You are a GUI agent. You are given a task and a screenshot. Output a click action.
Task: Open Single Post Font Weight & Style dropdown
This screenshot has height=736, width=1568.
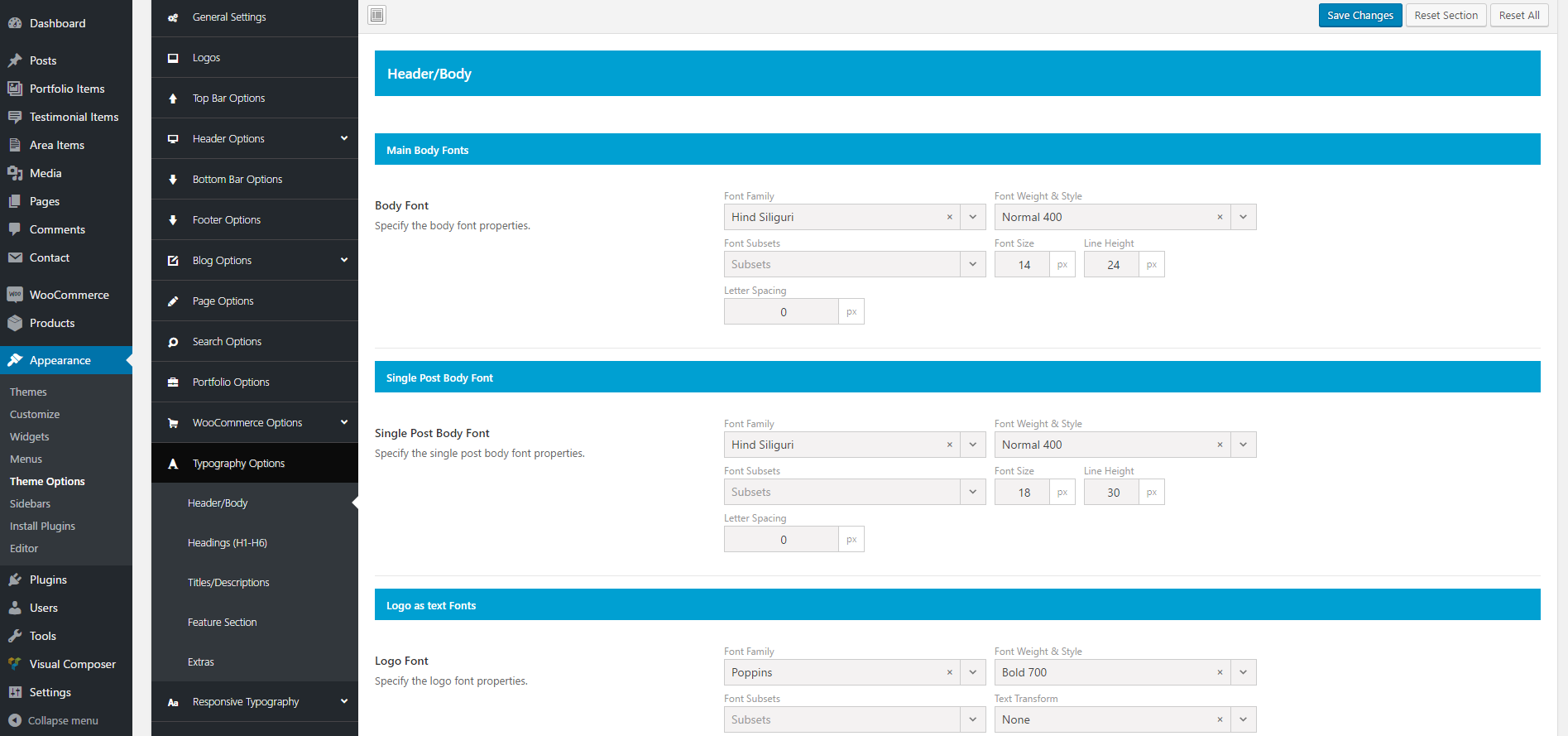[x=1243, y=445]
